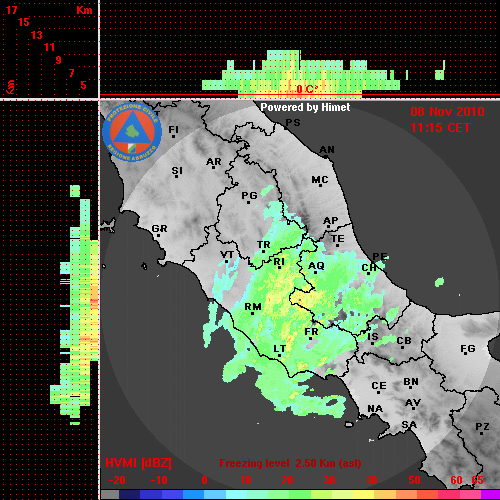Click the 'Freezing level 2.50 Km (asl)' text
Screen dimensions: 500x500
coord(290,463)
